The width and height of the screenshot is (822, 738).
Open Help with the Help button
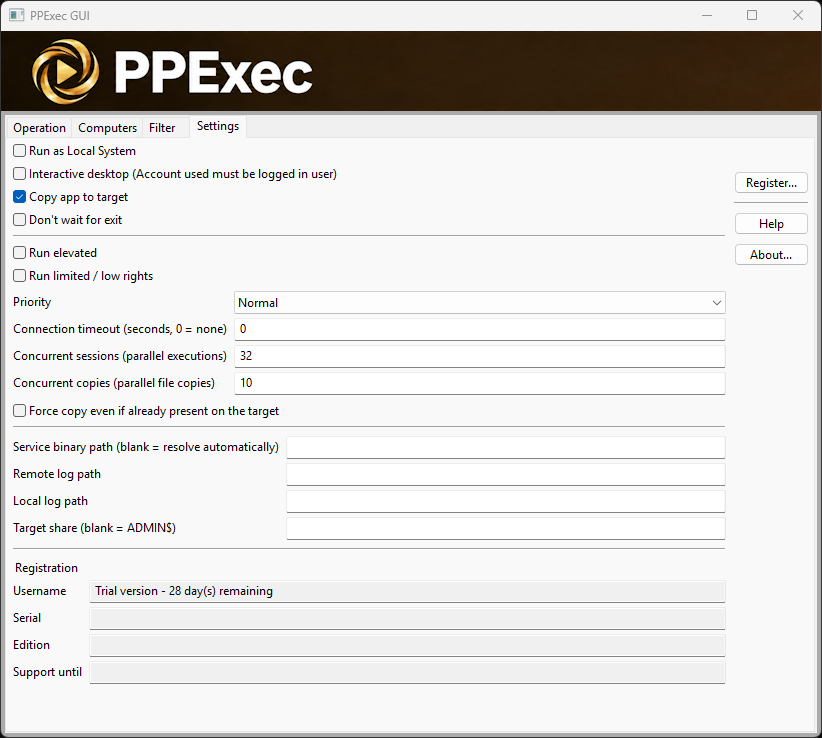click(x=771, y=224)
